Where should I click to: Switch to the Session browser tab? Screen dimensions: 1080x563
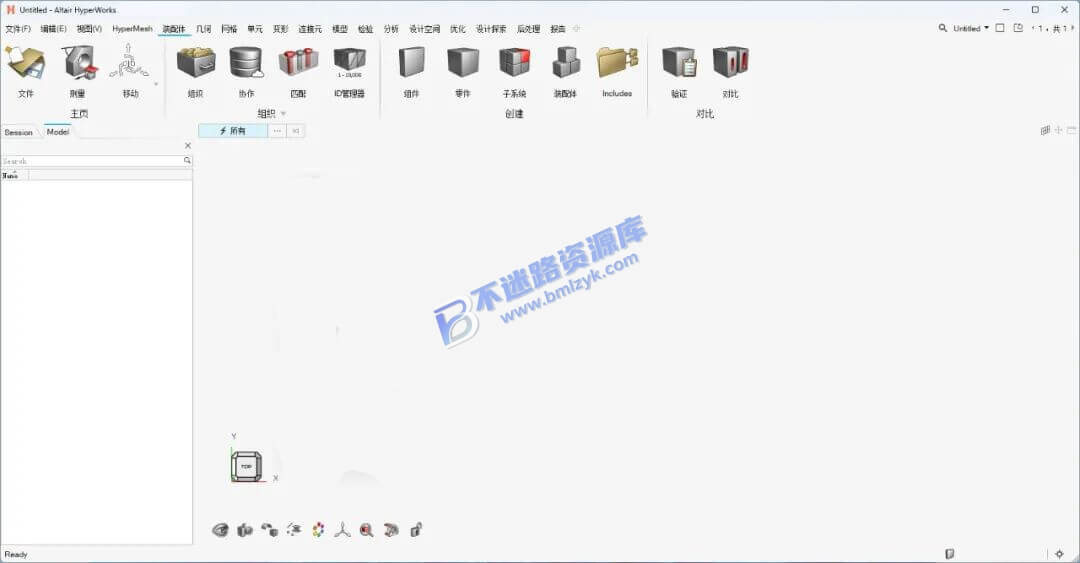(x=19, y=132)
